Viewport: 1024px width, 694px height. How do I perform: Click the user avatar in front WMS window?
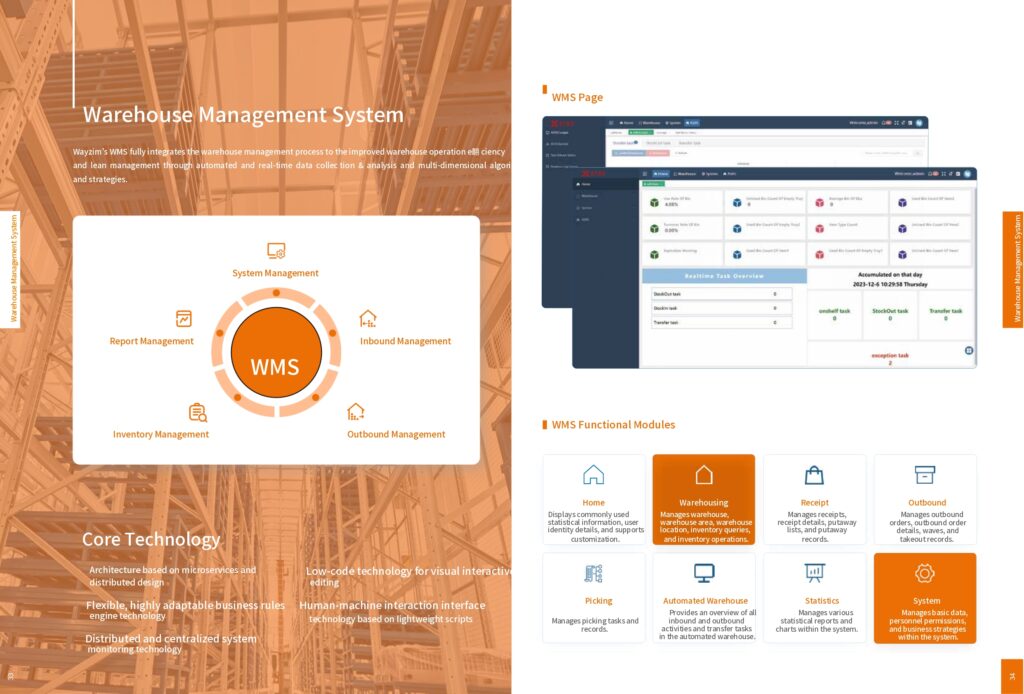(x=968, y=174)
